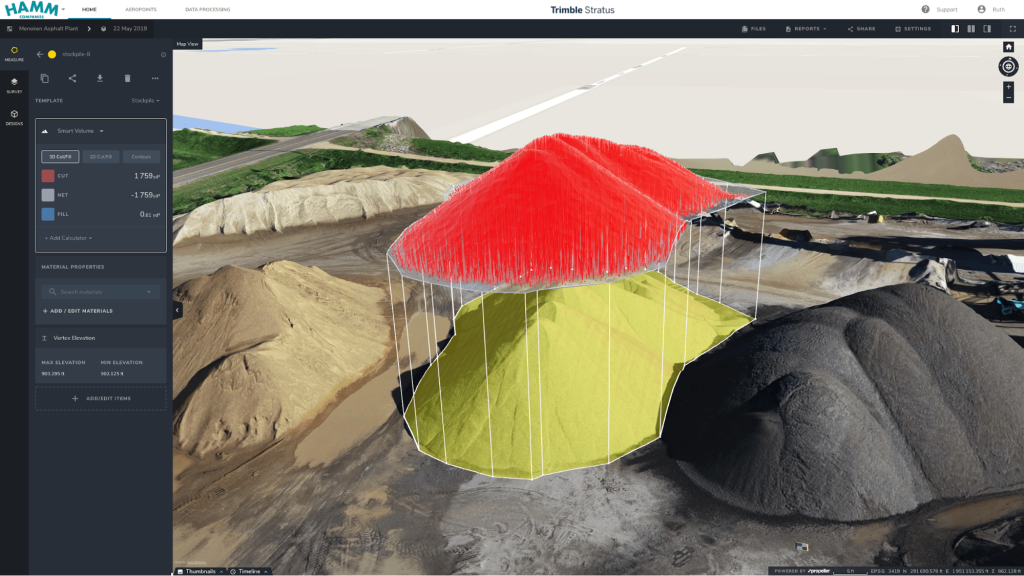This screenshot has width=1024, height=576.
Task: Switch to 2D Cut/Fill view mode
Action: [101, 156]
